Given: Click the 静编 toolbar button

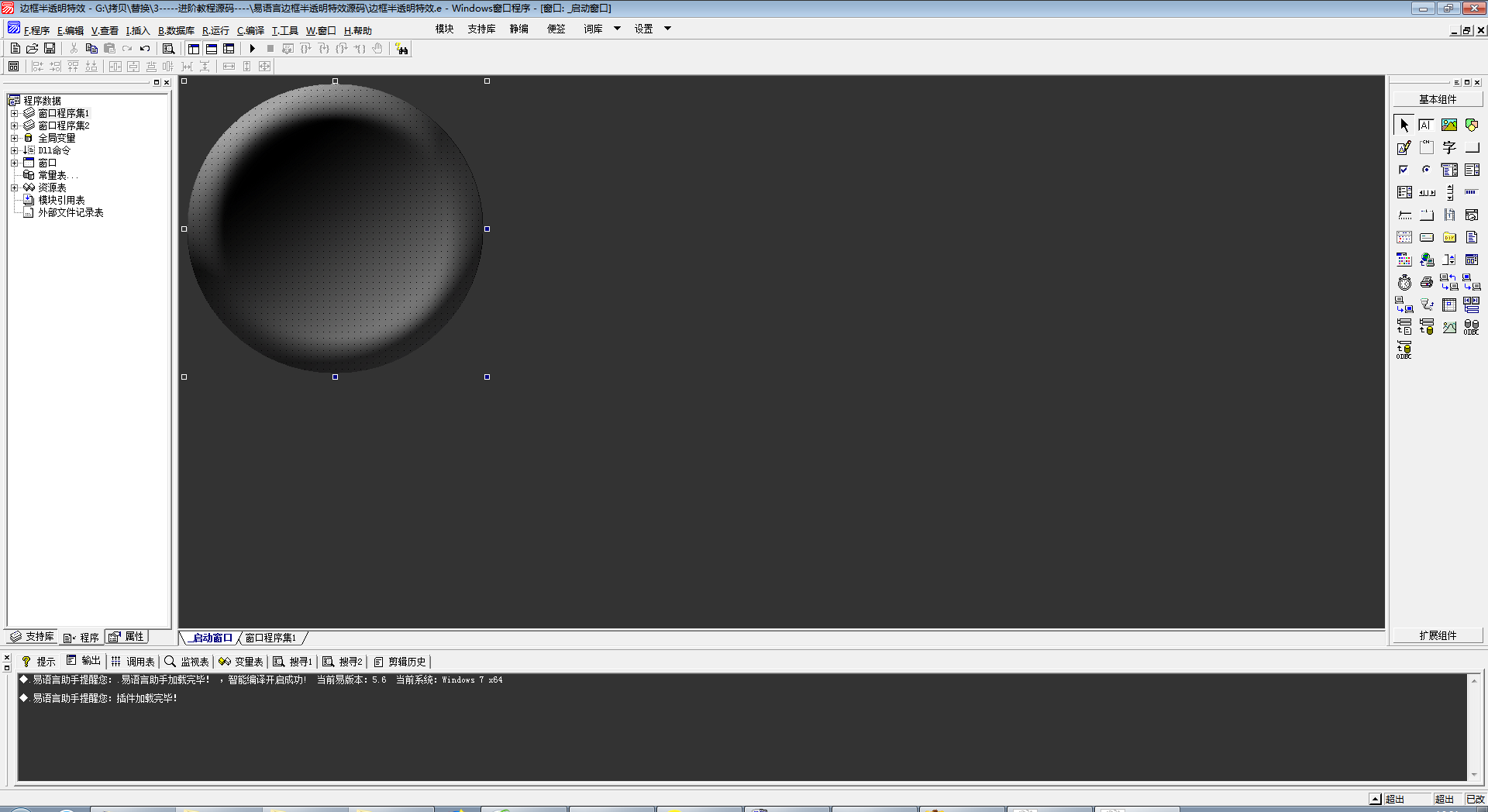Looking at the screenshot, I should click(518, 29).
